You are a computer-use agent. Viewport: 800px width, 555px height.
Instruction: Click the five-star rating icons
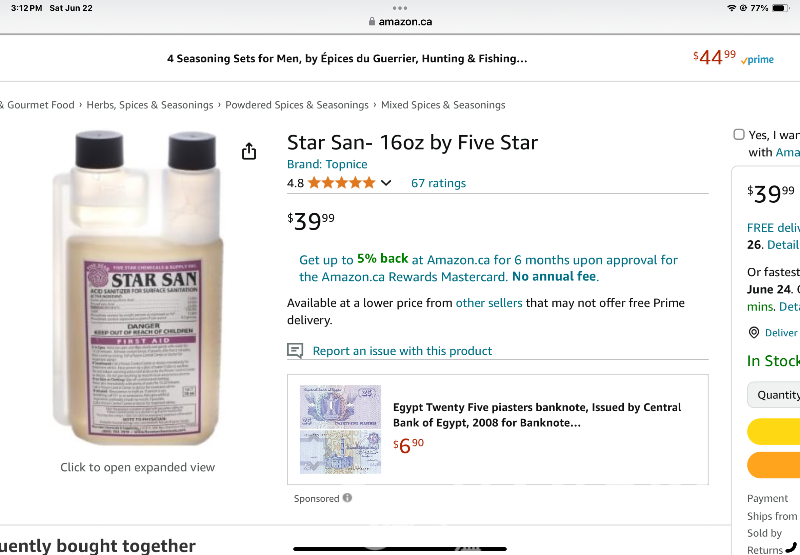341,183
